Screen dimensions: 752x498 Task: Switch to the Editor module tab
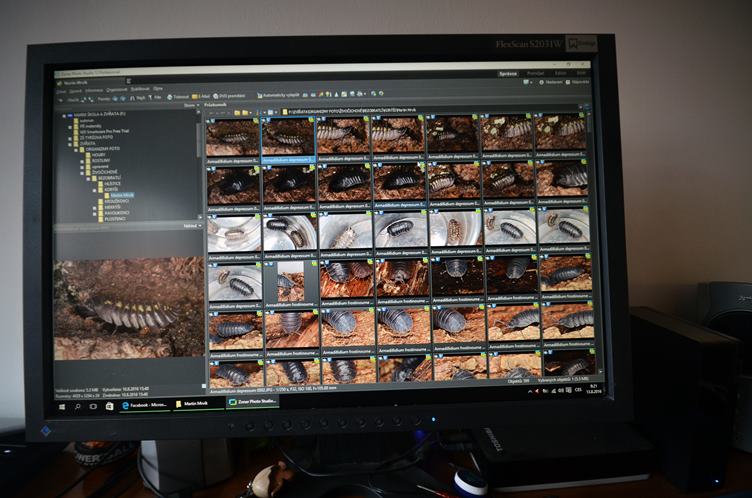tap(561, 73)
